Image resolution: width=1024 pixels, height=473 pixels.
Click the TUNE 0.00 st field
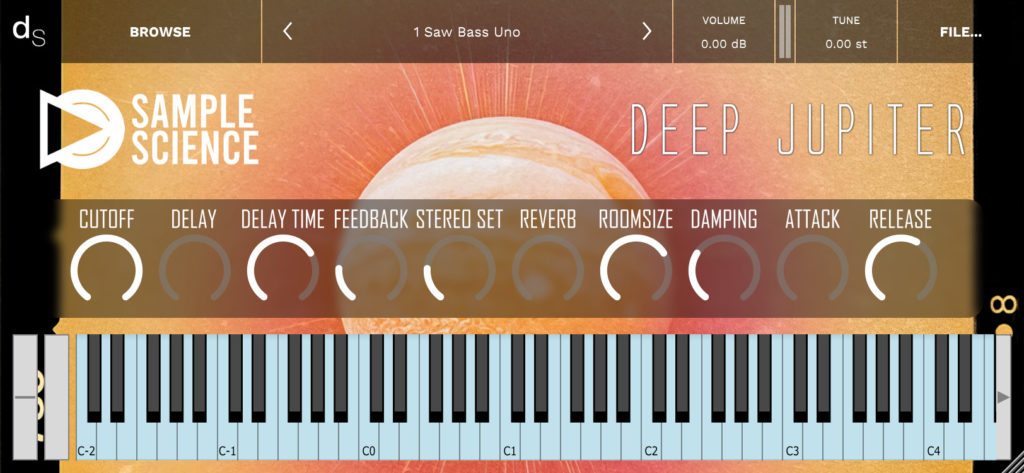coord(846,32)
